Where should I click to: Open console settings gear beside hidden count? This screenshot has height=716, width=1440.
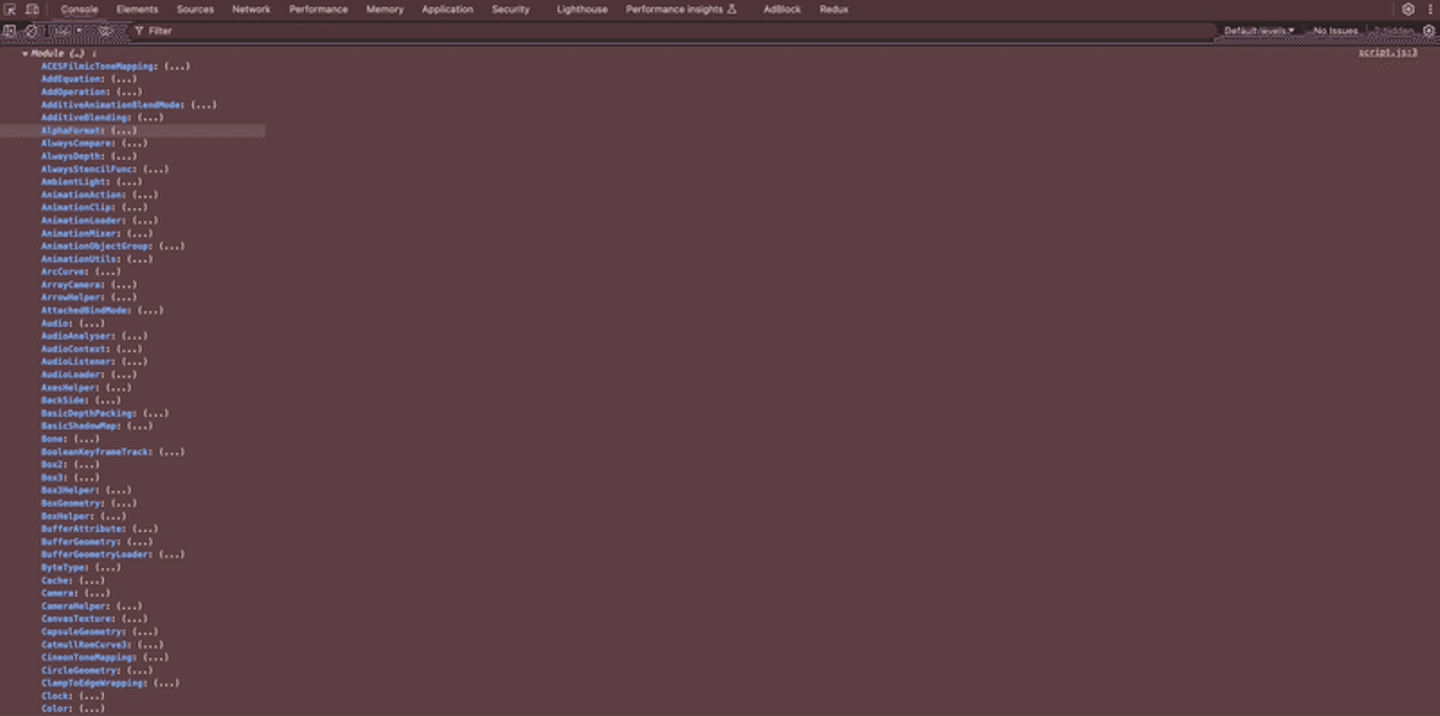[x=1429, y=31]
